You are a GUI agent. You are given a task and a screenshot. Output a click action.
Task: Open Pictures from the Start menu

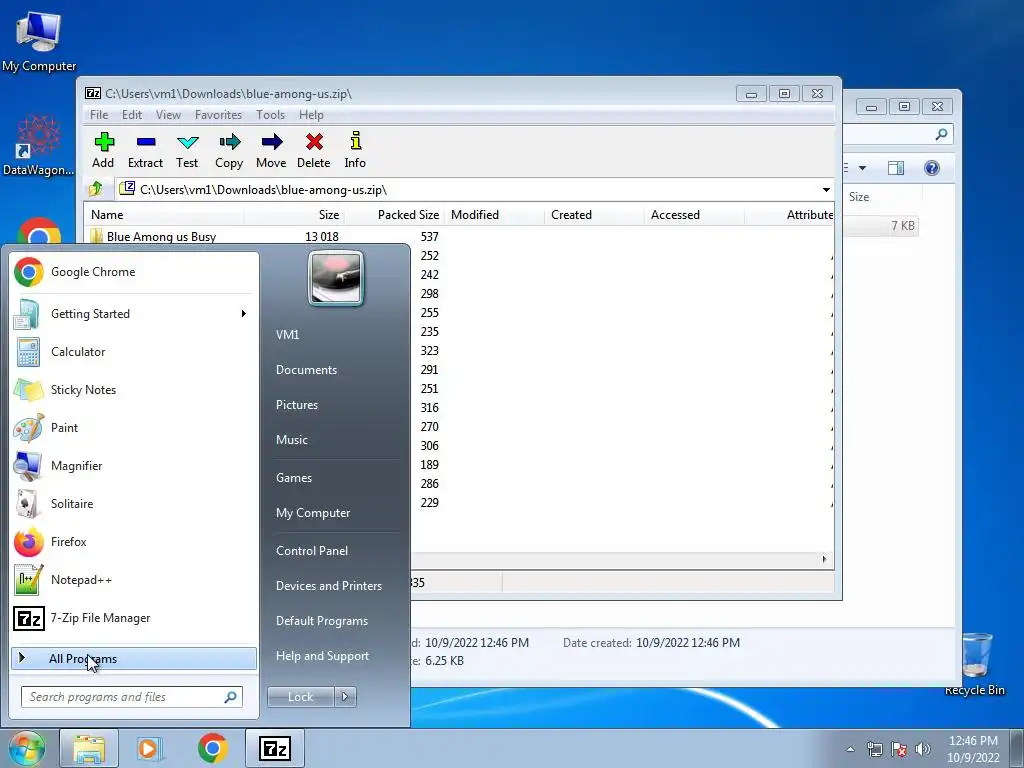(296, 405)
